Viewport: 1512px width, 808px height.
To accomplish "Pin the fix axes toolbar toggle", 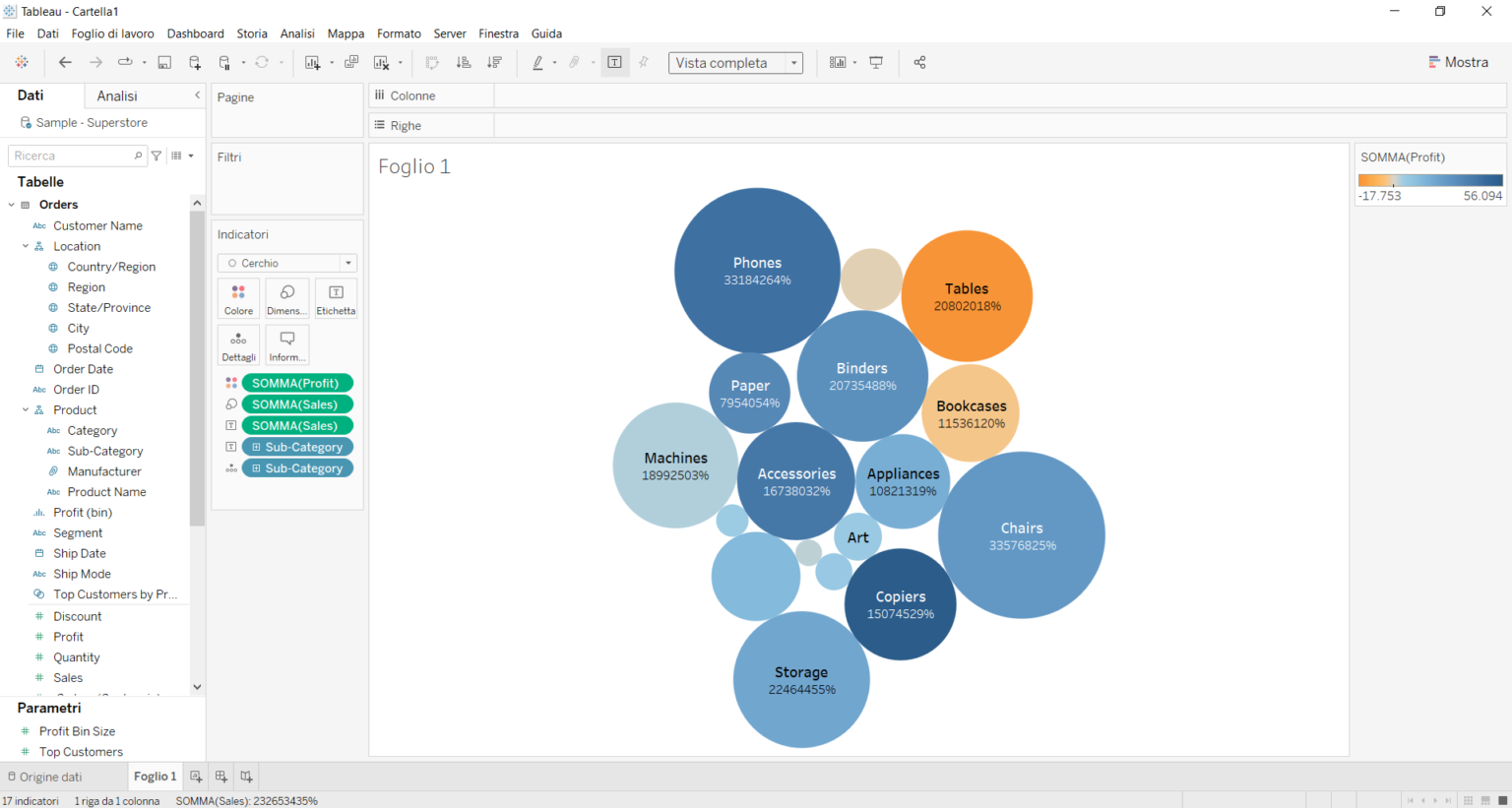I will 644,62.
